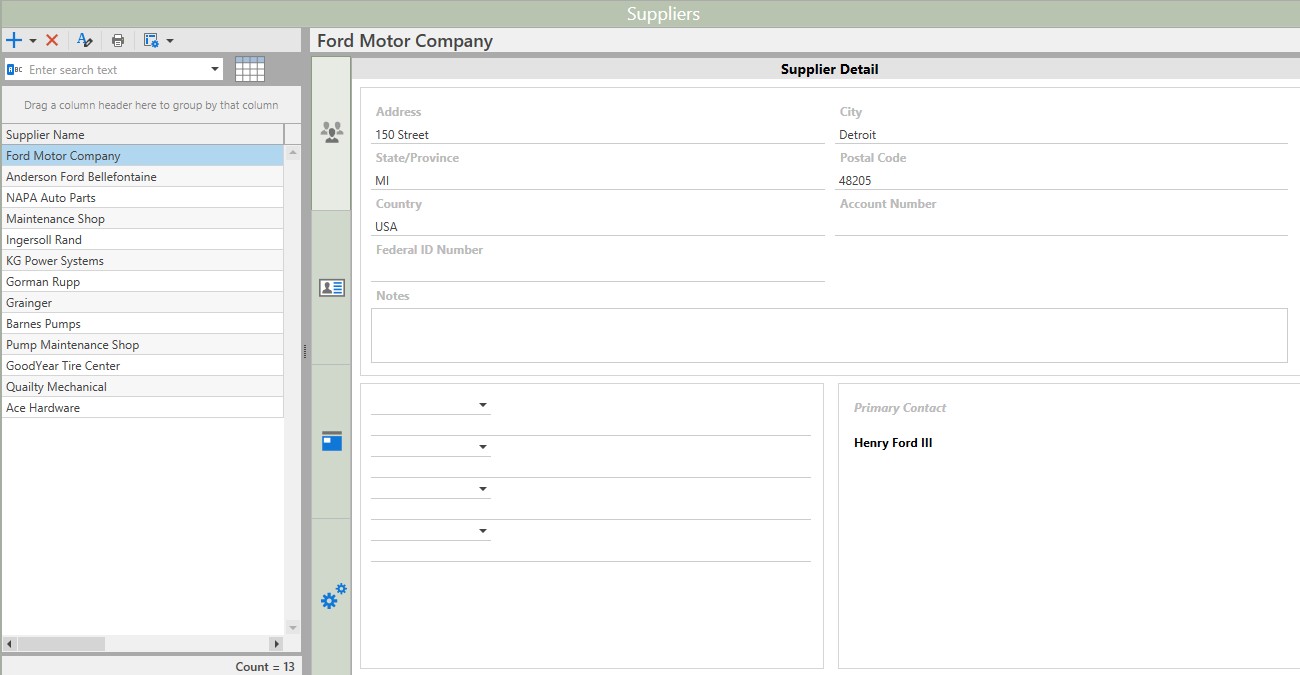Click the printer icon in the toolbar
The image size is (1300, 675).
(x=118, y=40)
